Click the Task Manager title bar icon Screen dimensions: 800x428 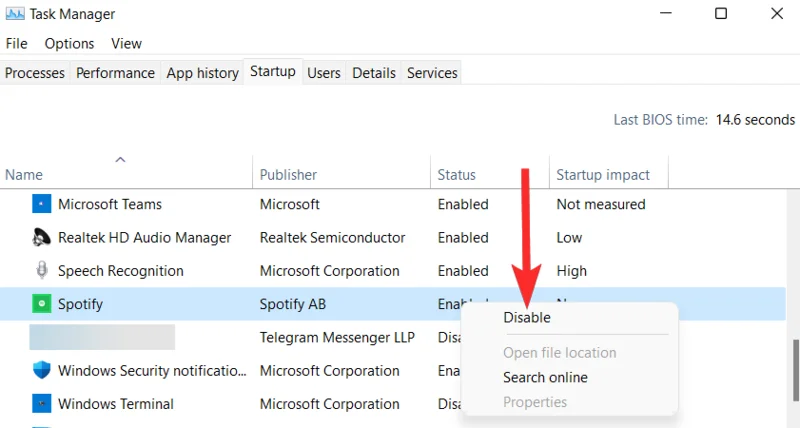pos(15,14)
